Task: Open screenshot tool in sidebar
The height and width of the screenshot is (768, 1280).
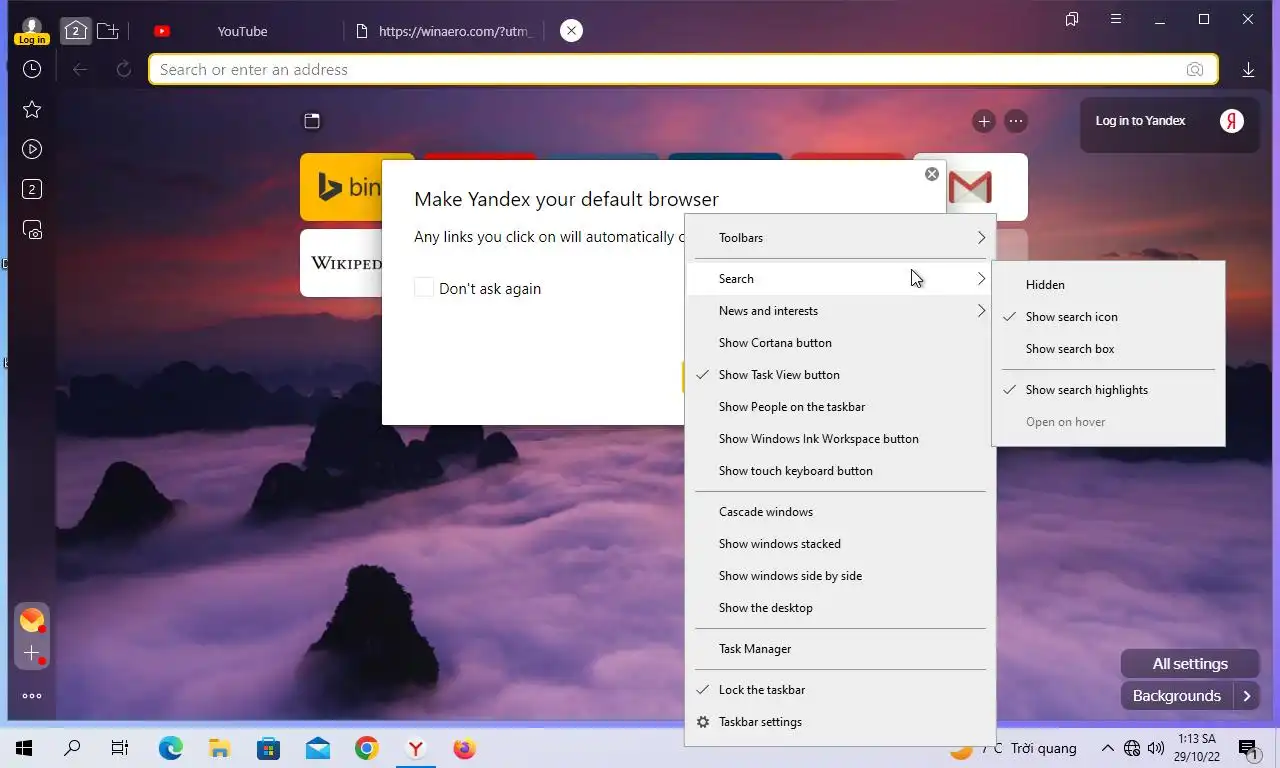Action: point(32,229)
